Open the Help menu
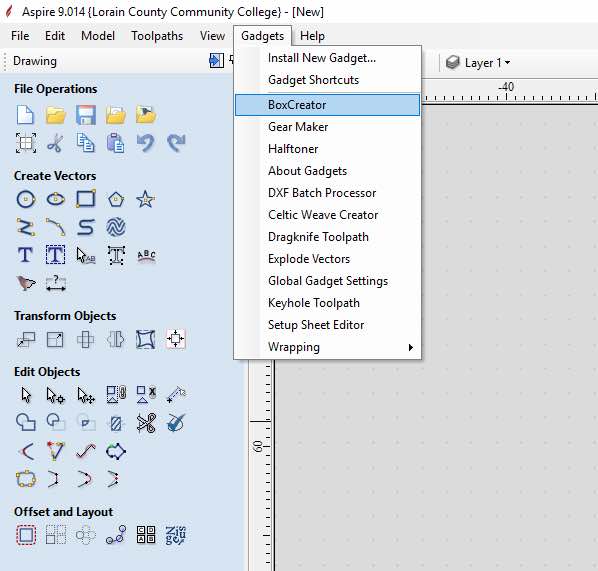 coord(312,36)
